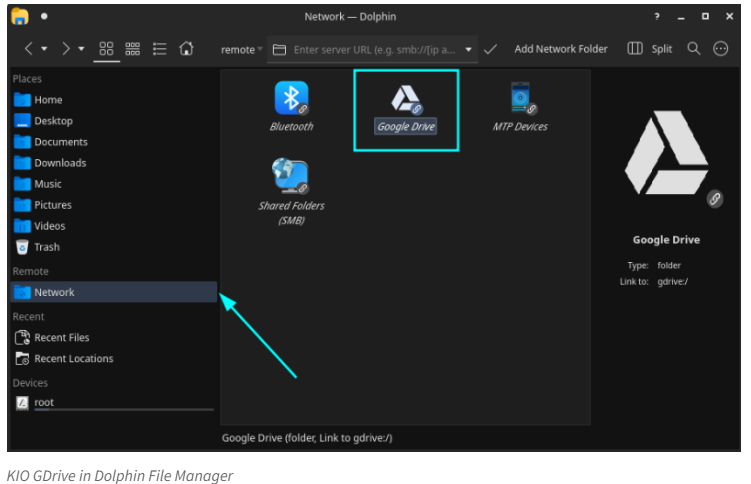The height and width of the screenshot is (484, 751).
Task: Open Downloads in the sidebar
Action: (x=60, y=163)
